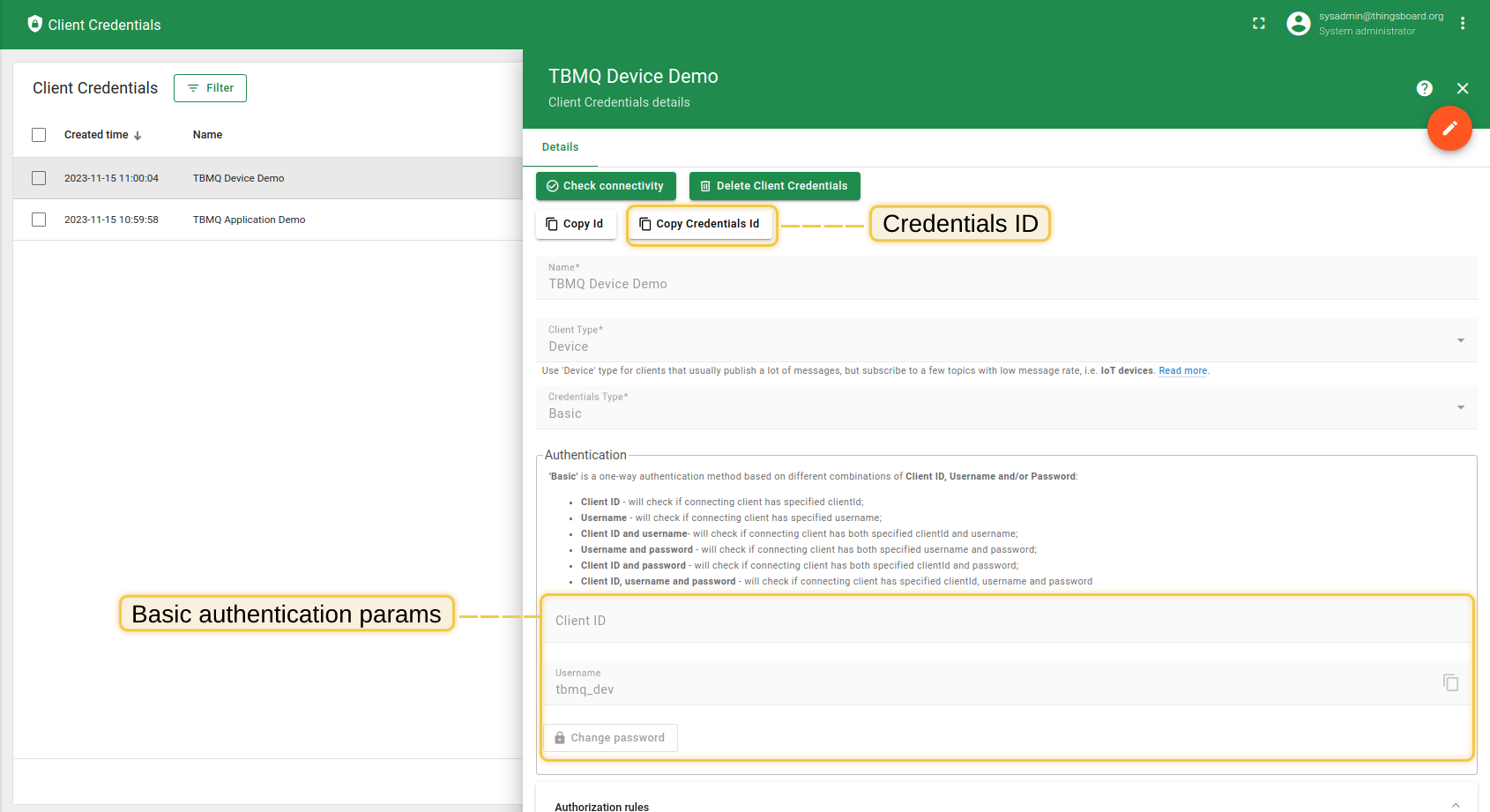Toggle fullscreen mode icon
Image resolution: width=1490 pixels, height=812 pixels.
coord(1259,24)
